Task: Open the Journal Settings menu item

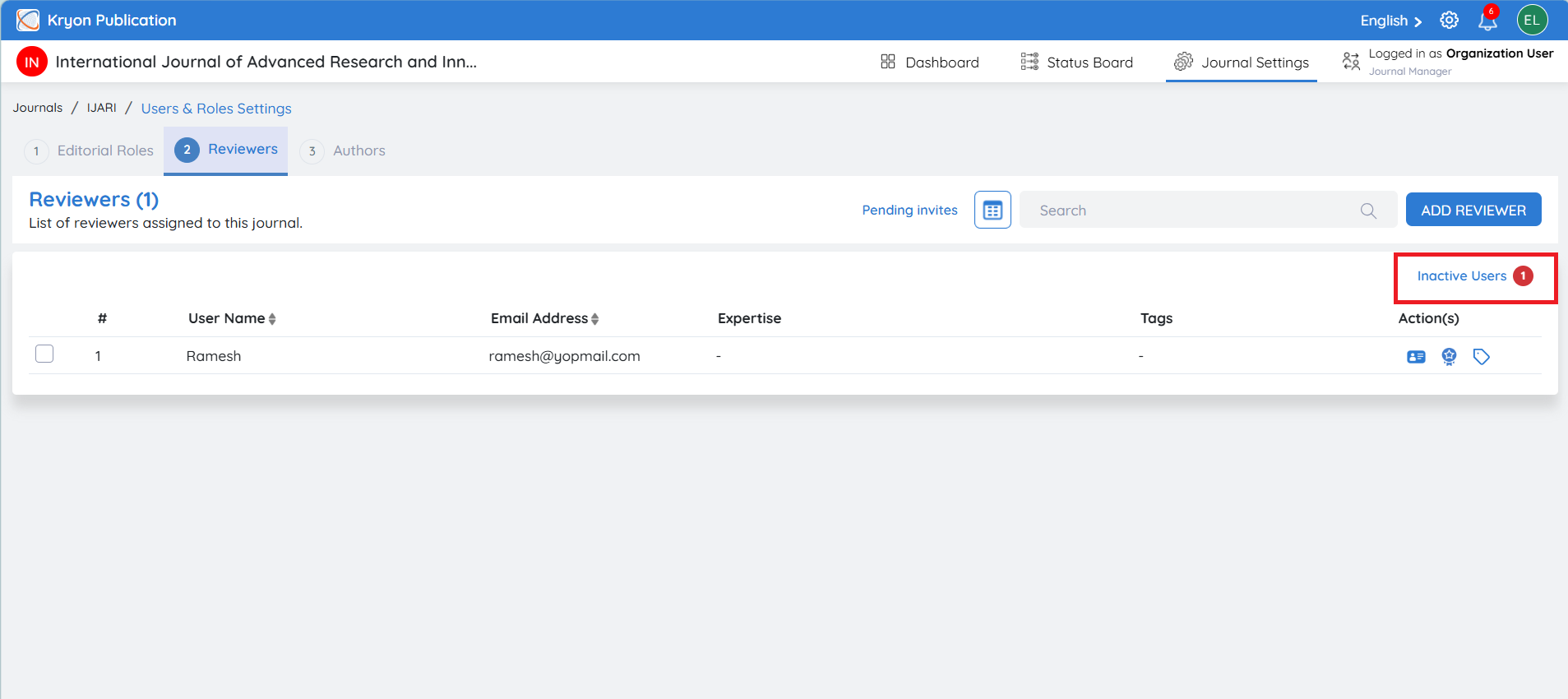Action: click(x=1242, y=62)
